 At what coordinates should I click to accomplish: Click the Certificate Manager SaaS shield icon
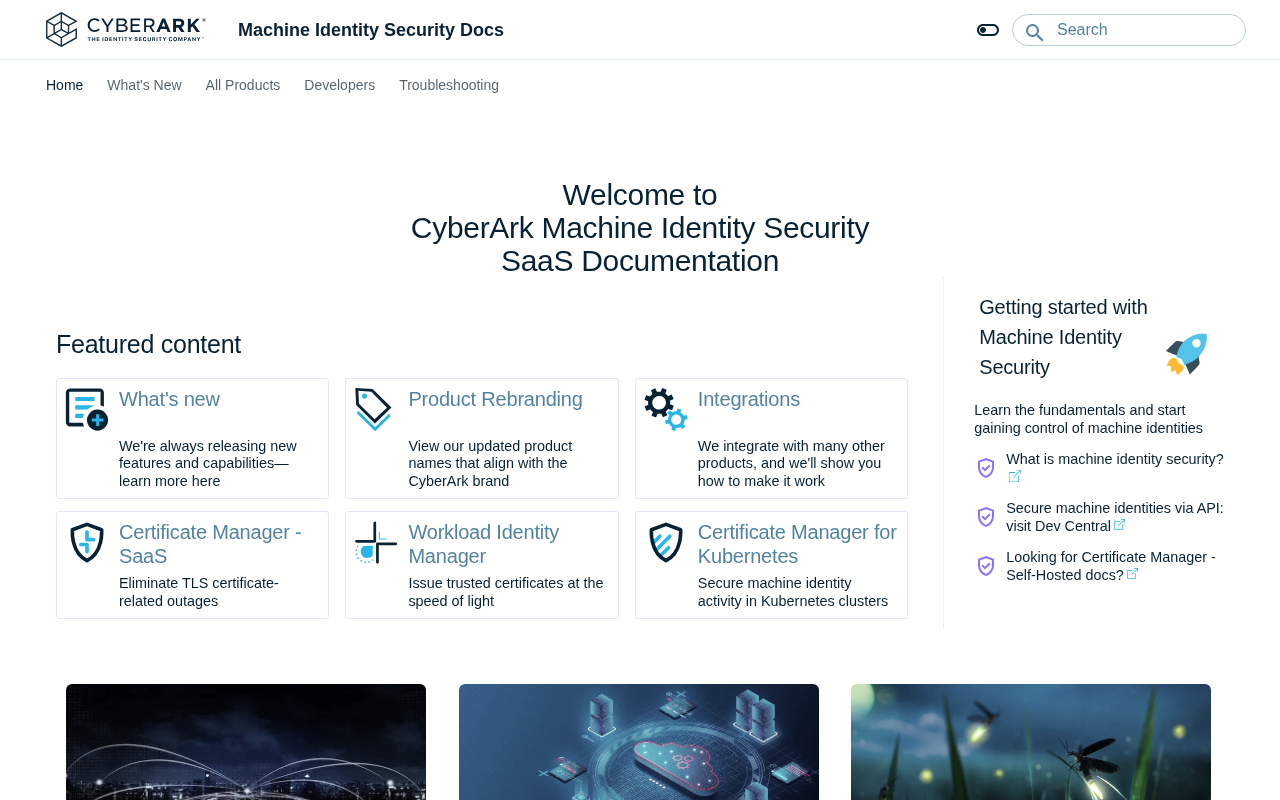pos(87,542)
